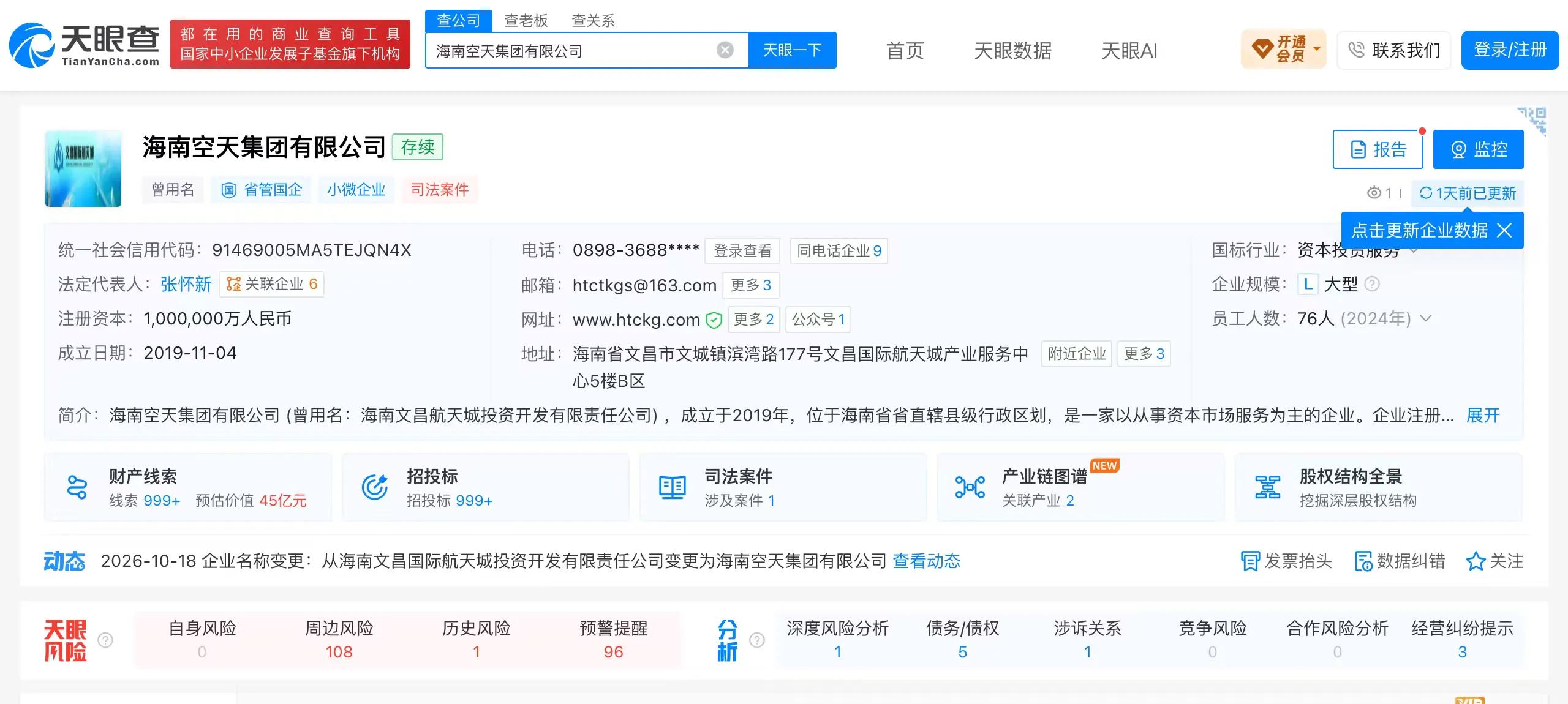The image size is (1568, 704).
Task: Click the refresh icon beside 1天前已更新
Action: coord(1426,193)
